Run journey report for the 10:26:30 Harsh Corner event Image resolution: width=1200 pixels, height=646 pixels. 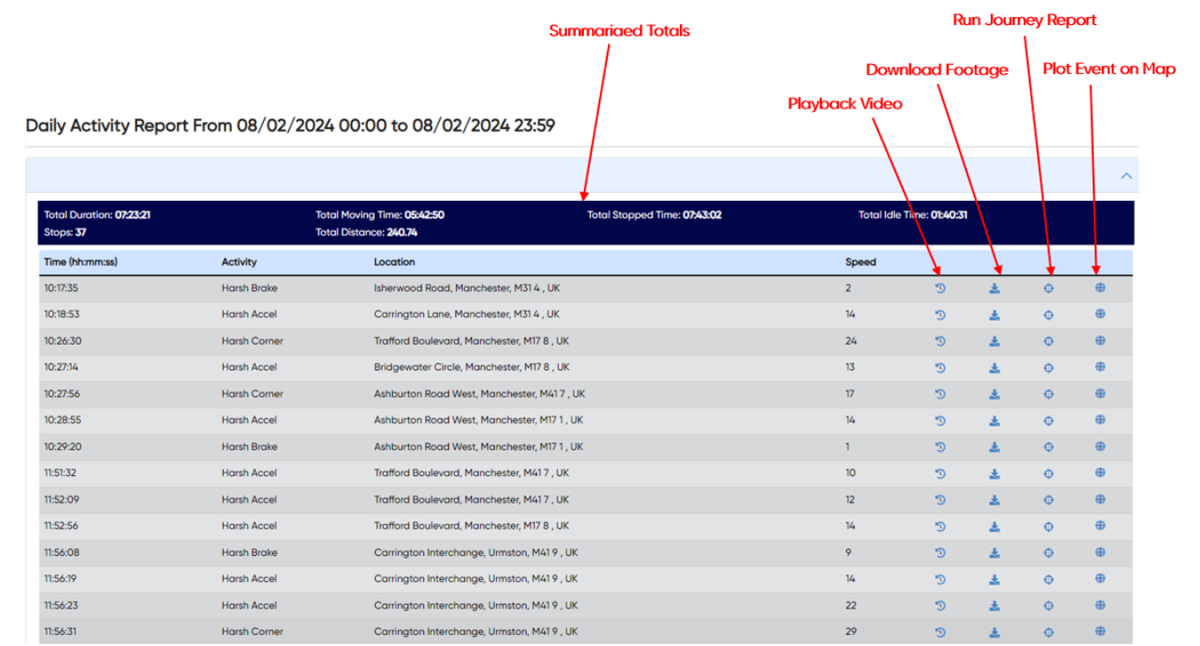1048,340
